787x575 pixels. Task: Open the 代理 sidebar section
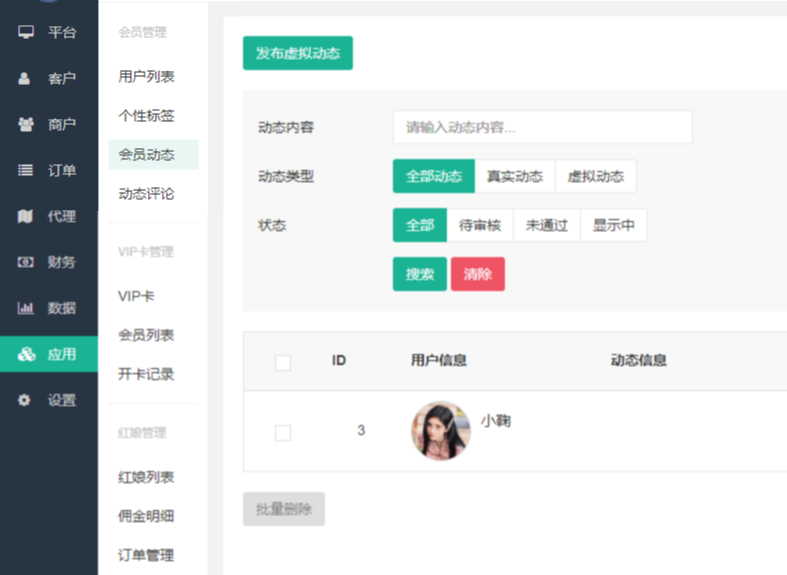coord(49,216)
